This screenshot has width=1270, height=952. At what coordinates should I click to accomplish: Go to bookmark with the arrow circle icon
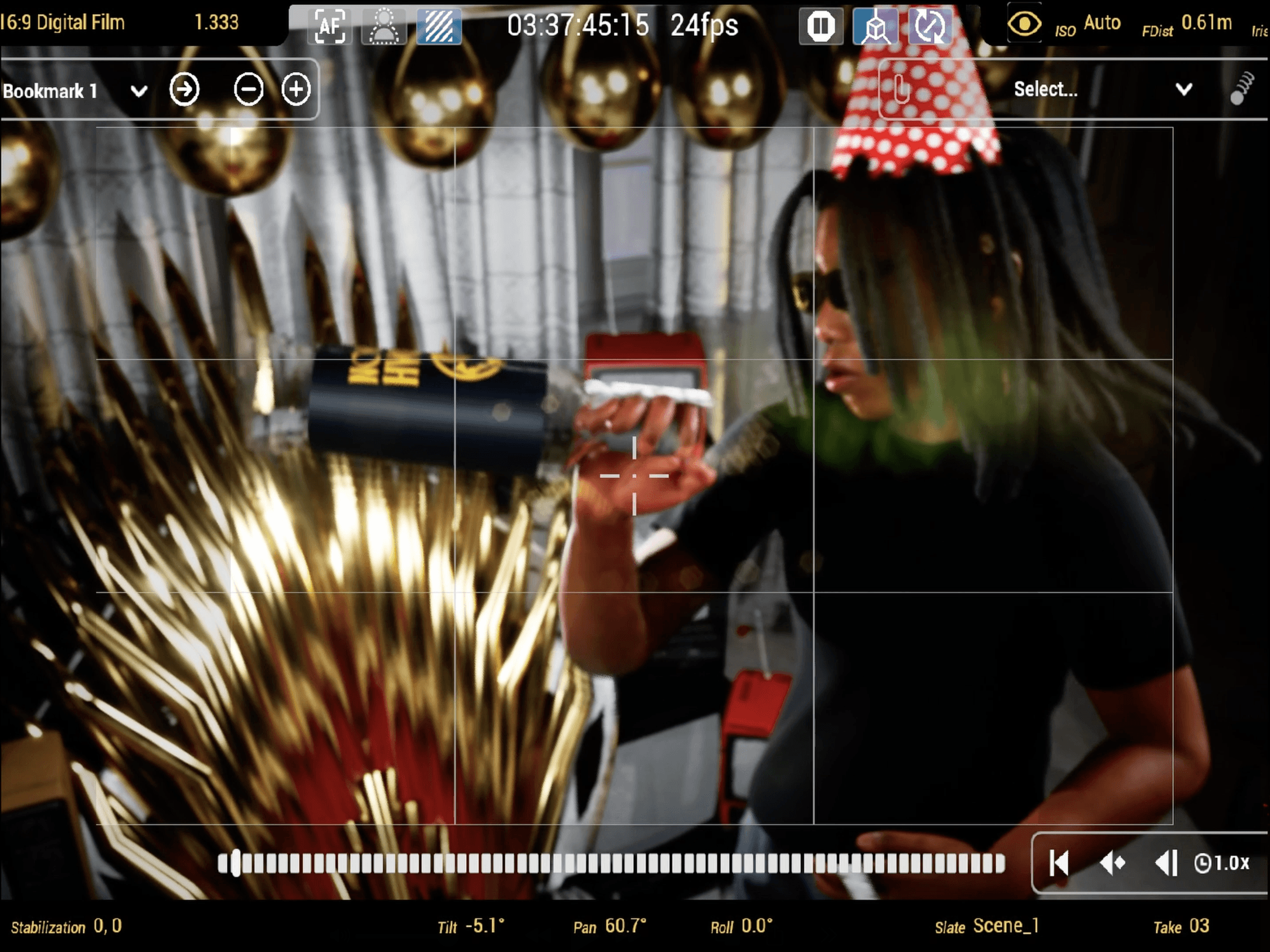(184, 90)
